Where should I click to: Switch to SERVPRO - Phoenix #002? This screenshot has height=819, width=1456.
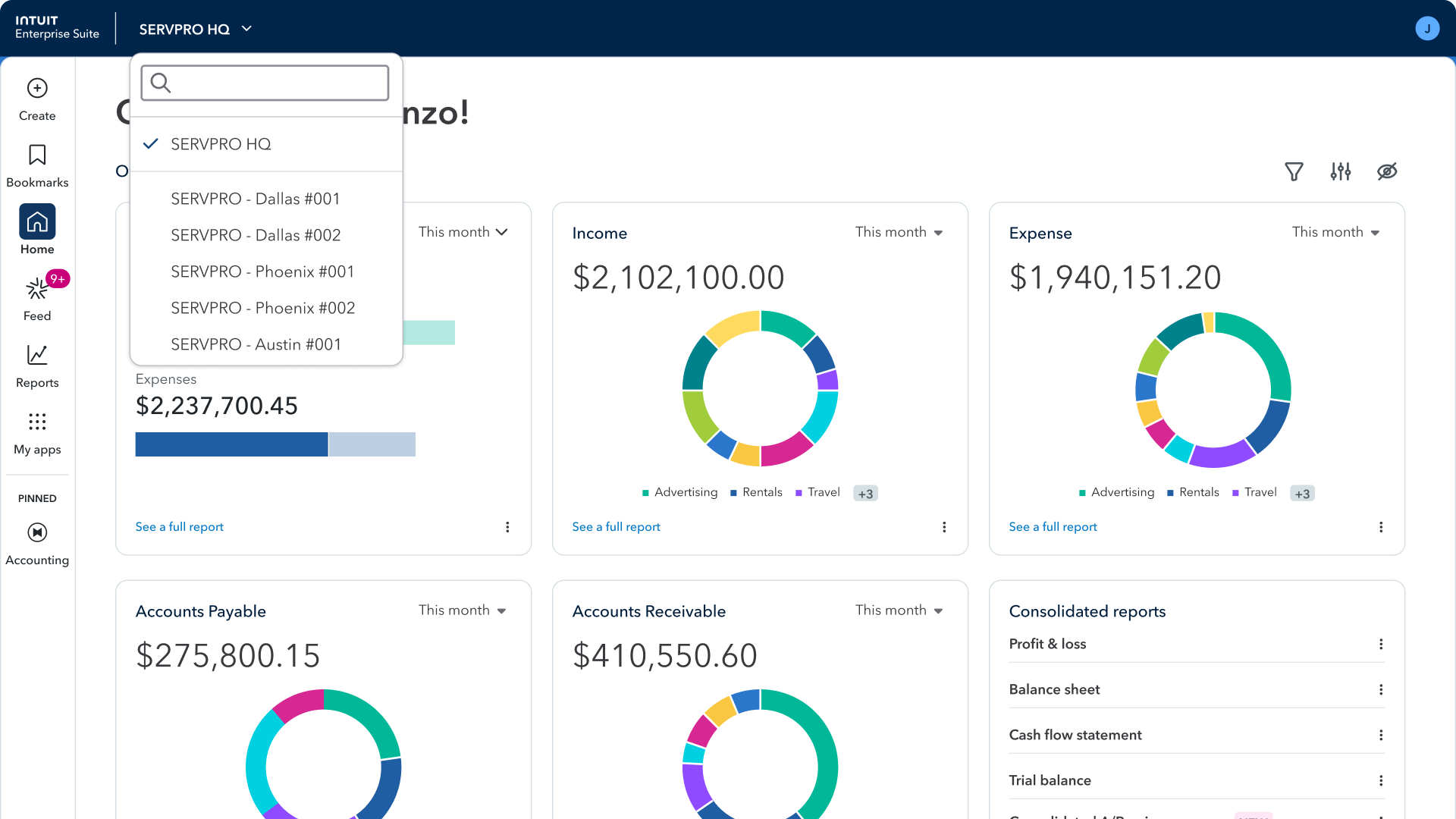coord(266,308)
